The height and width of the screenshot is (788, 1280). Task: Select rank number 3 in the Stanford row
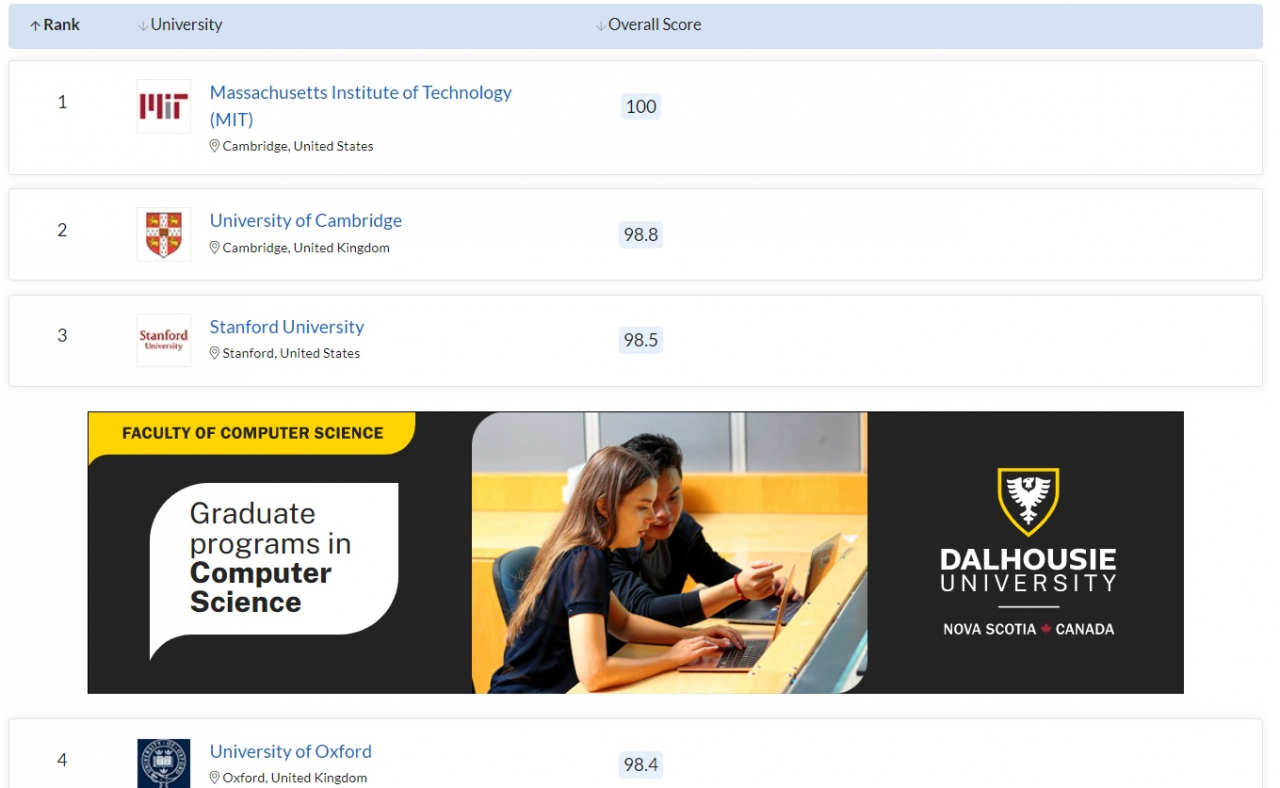(x=62, y=335)
